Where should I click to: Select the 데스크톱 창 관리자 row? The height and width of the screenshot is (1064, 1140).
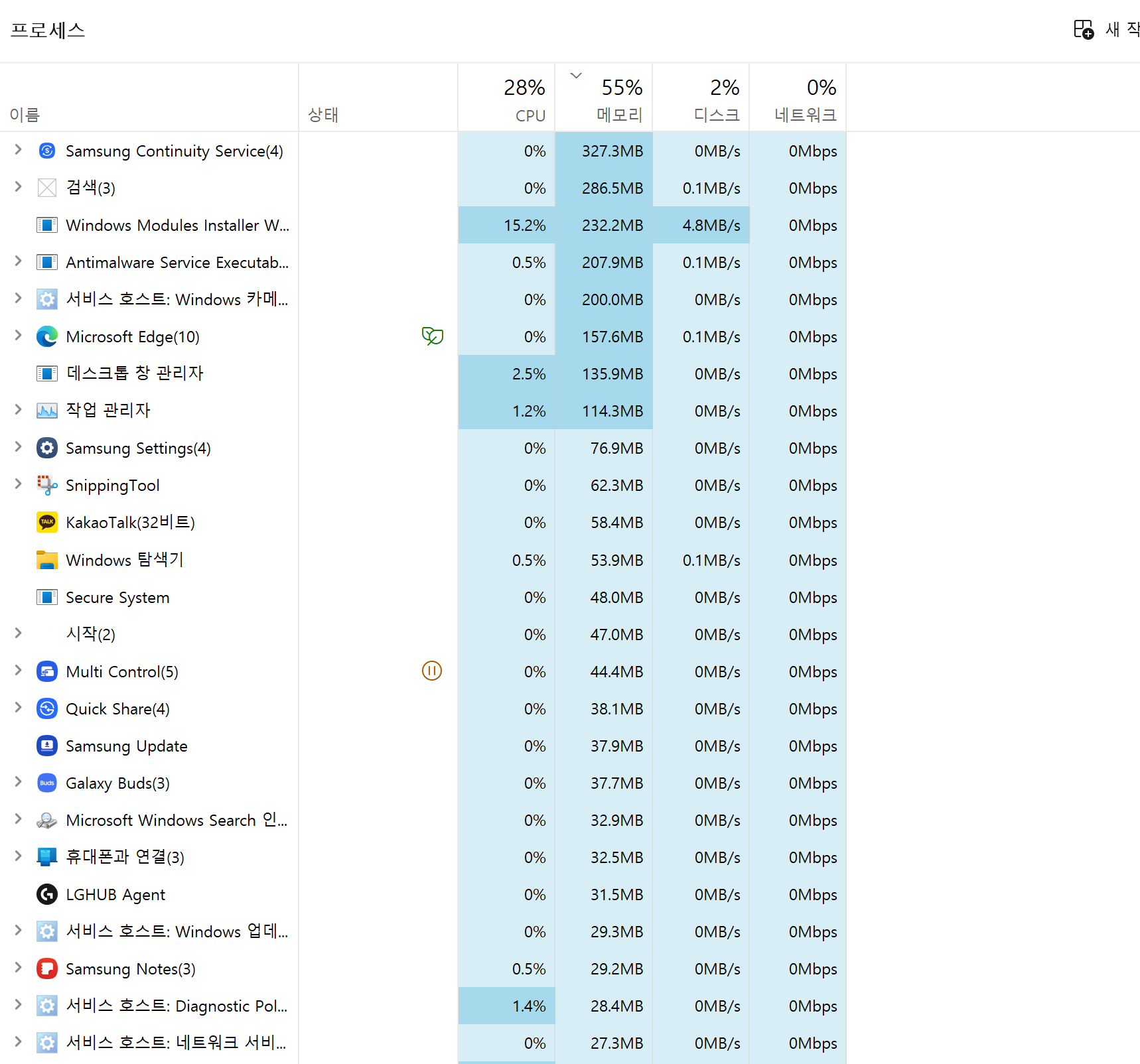pos(423,373)
